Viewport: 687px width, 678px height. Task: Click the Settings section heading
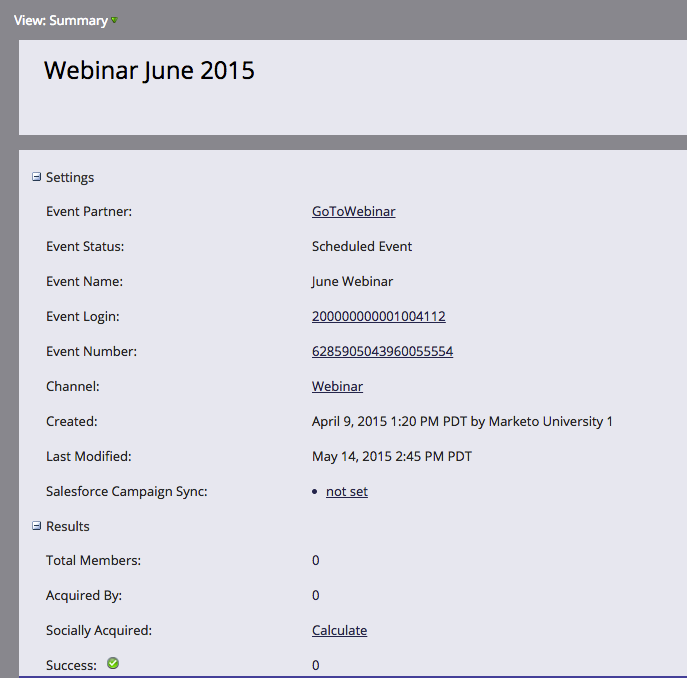[70, 177]
